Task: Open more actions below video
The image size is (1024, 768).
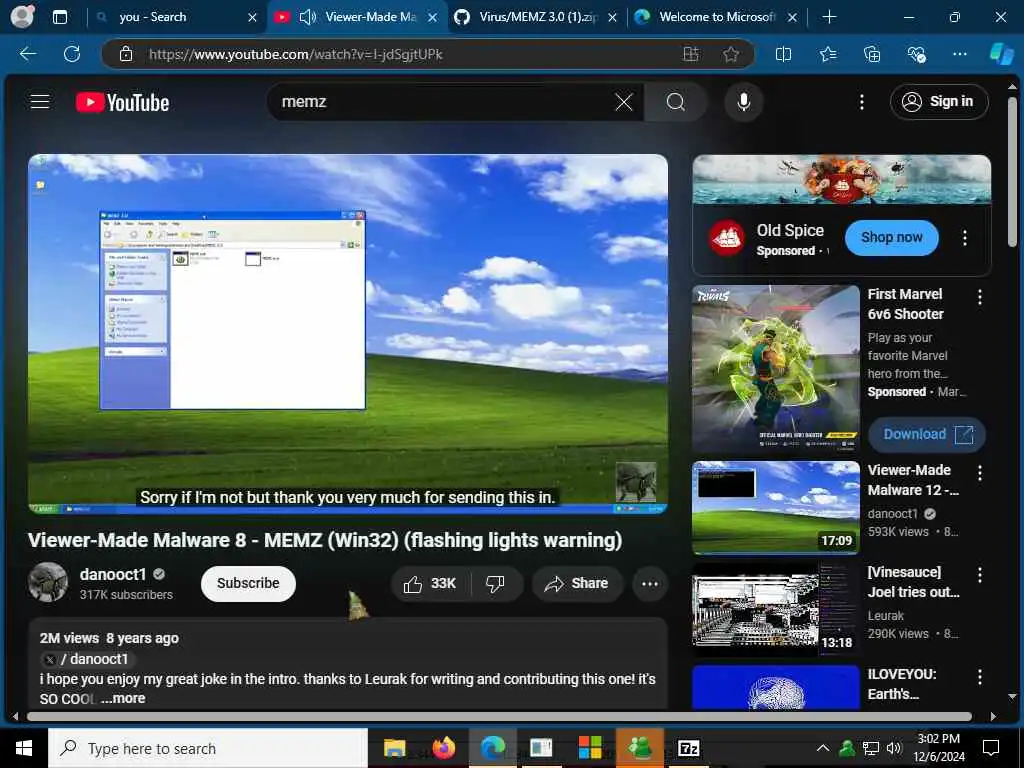Action: coord(650,584)
